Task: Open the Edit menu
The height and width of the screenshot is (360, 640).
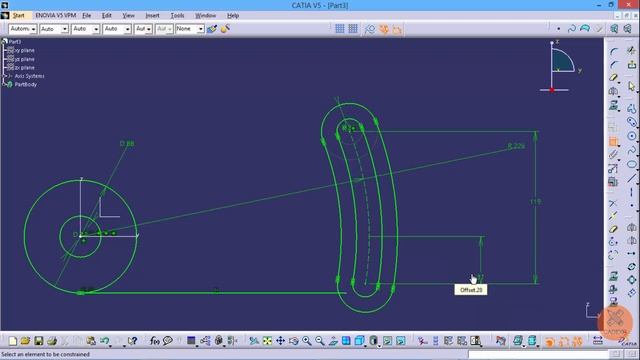Action: pyautogui.click(x=107, y=16)
